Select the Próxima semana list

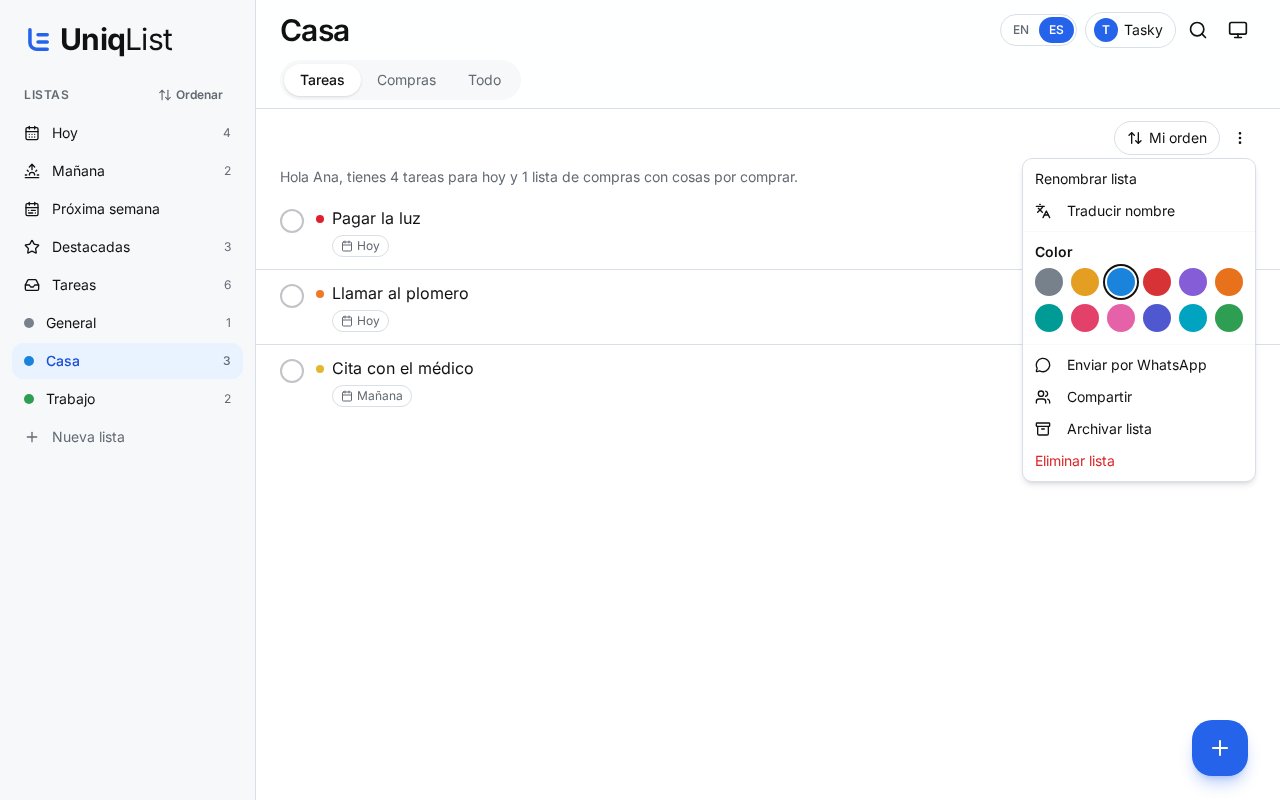pos(127,209)
